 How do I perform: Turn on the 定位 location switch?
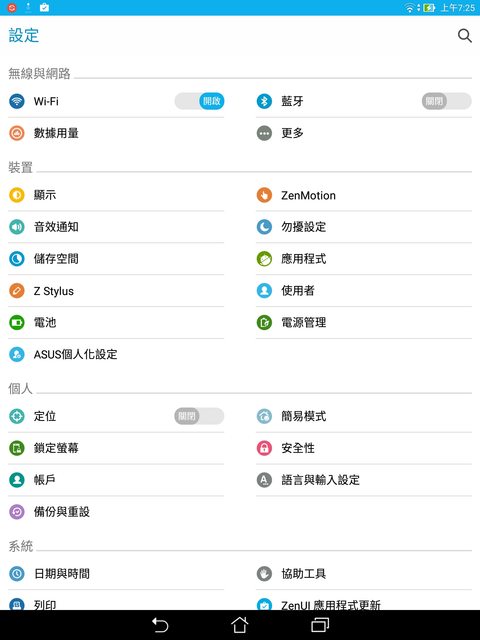coord(199,416)
